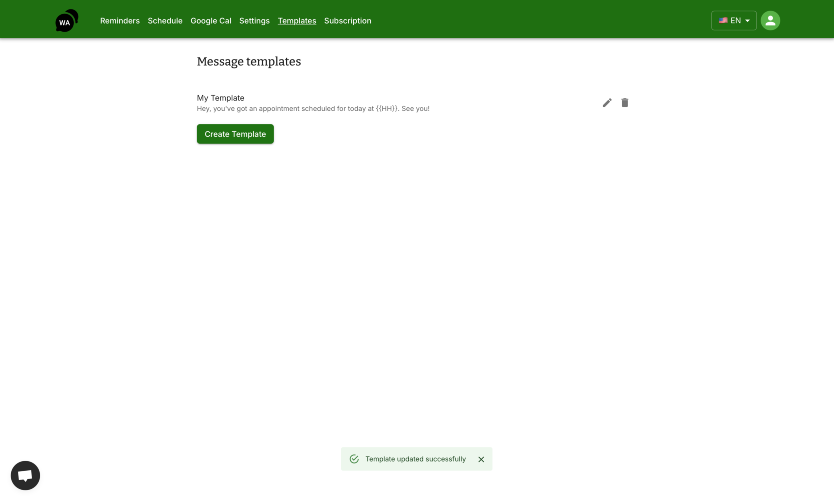Click the WA logo icon
Image resolution: width=834 pixels, height=500 pixels.
click(x=66, y=21)
